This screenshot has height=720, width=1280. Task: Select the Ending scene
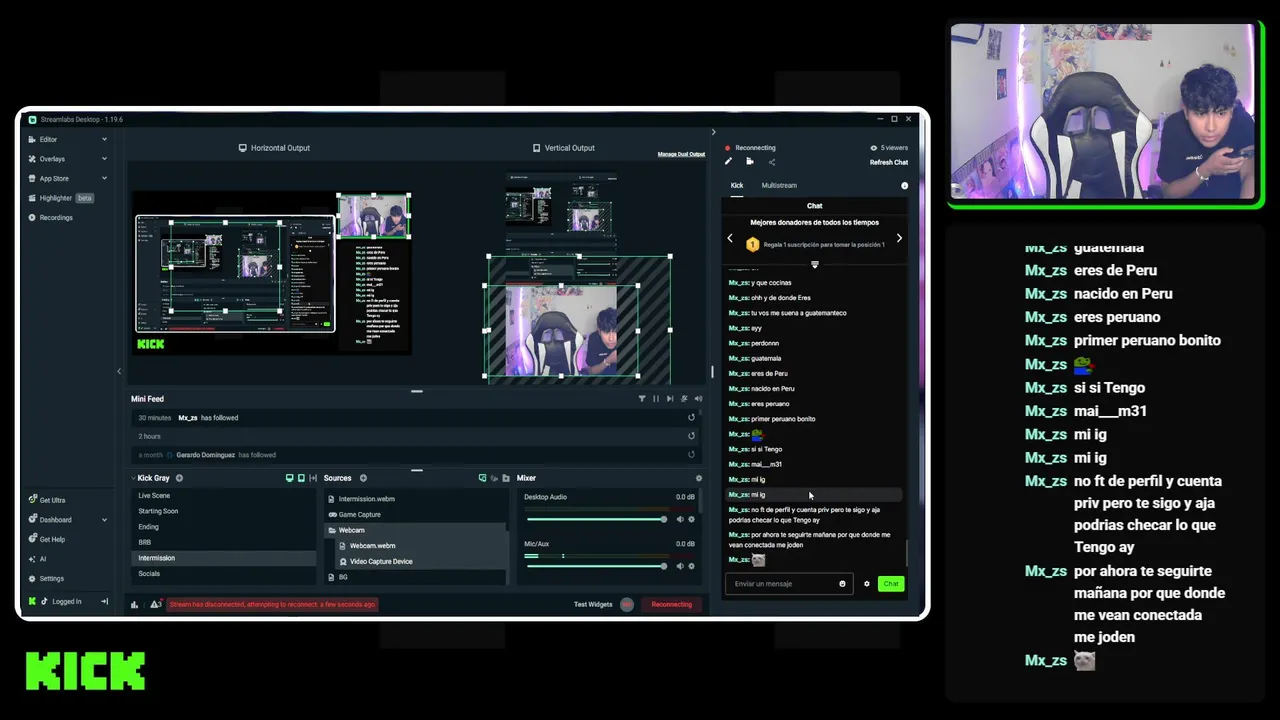point(224,527)
